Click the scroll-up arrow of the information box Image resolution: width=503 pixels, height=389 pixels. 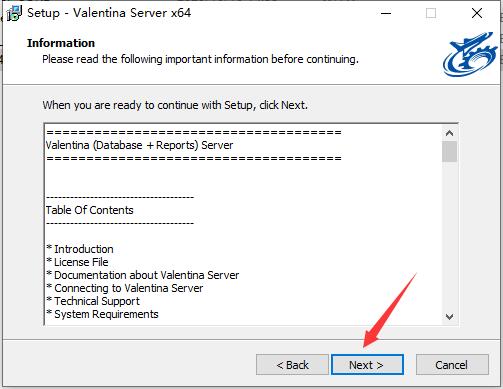449,133
